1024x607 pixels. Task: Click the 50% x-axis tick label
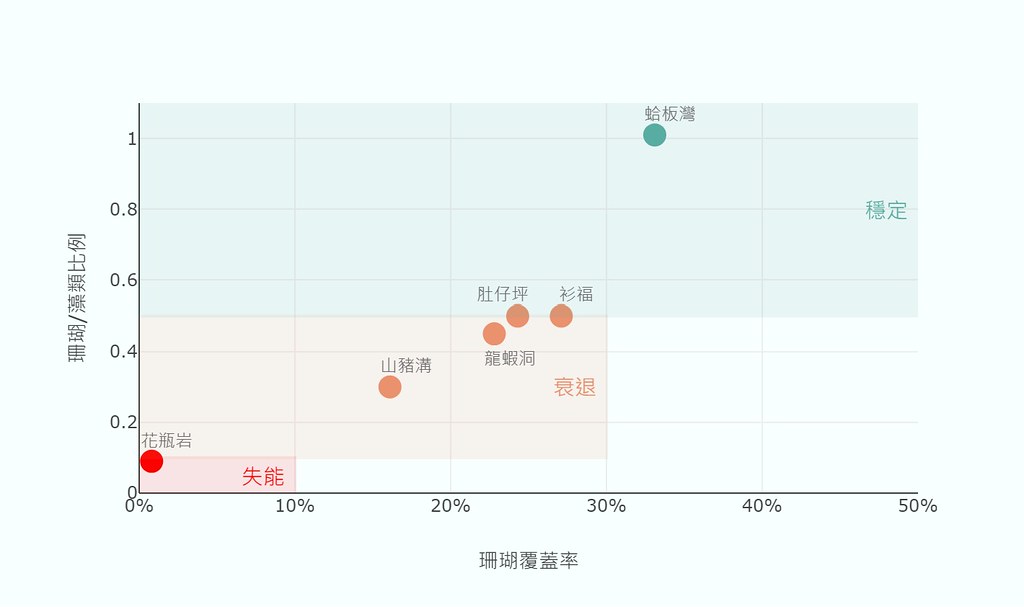pyautogui.click(x=918, y=506)
